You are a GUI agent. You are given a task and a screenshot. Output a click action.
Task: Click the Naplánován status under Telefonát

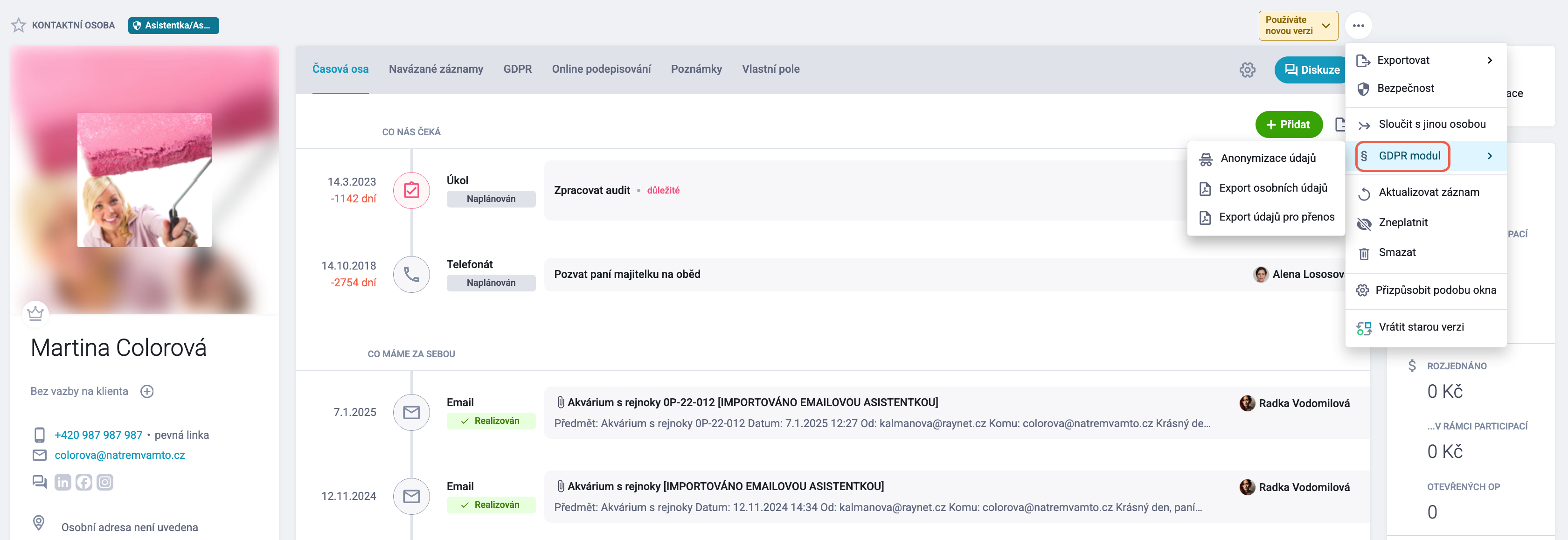491,283
